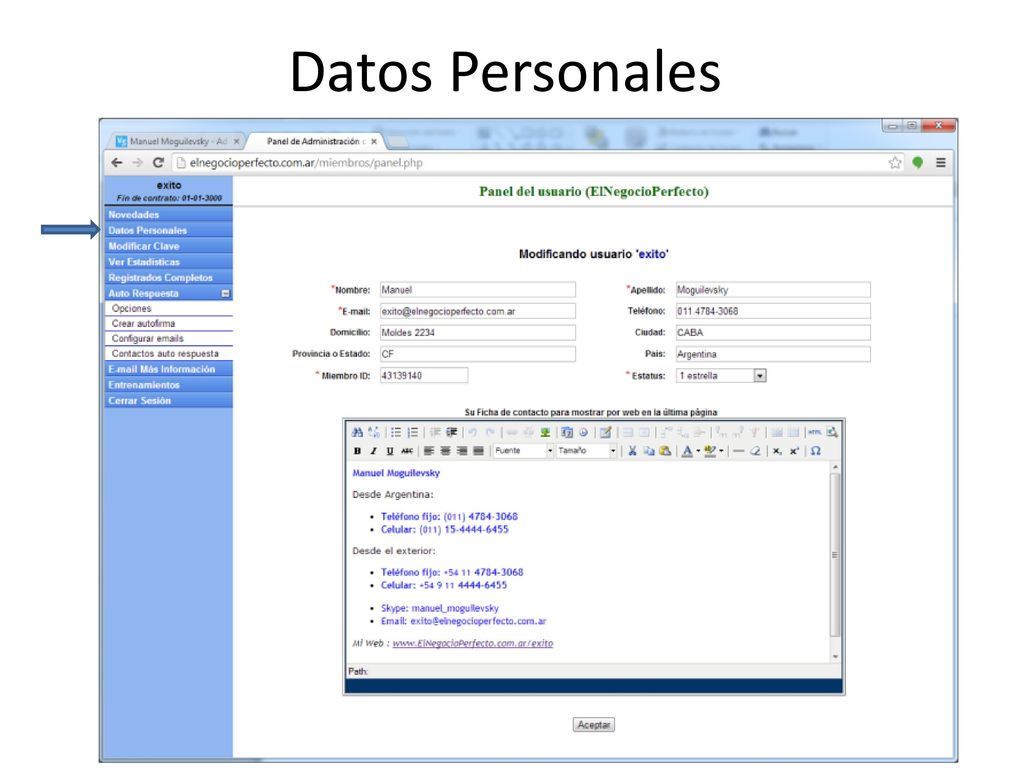1024x768 pixels.
Task: Click the Insert table icon in the editor
Action: [x=605, y=432]
